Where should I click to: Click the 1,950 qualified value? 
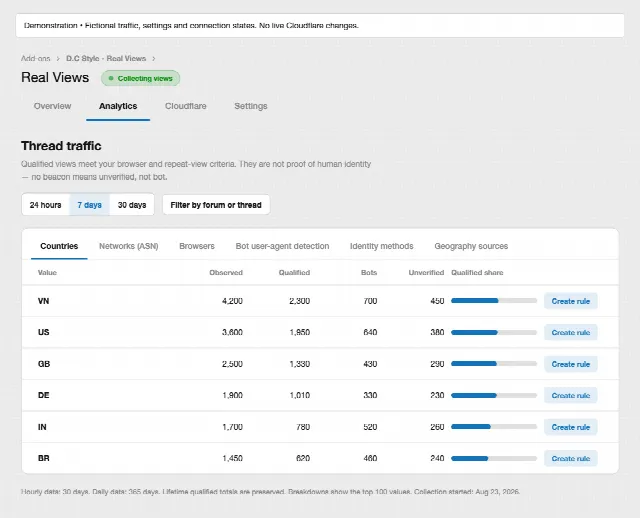tap(300, 332)
